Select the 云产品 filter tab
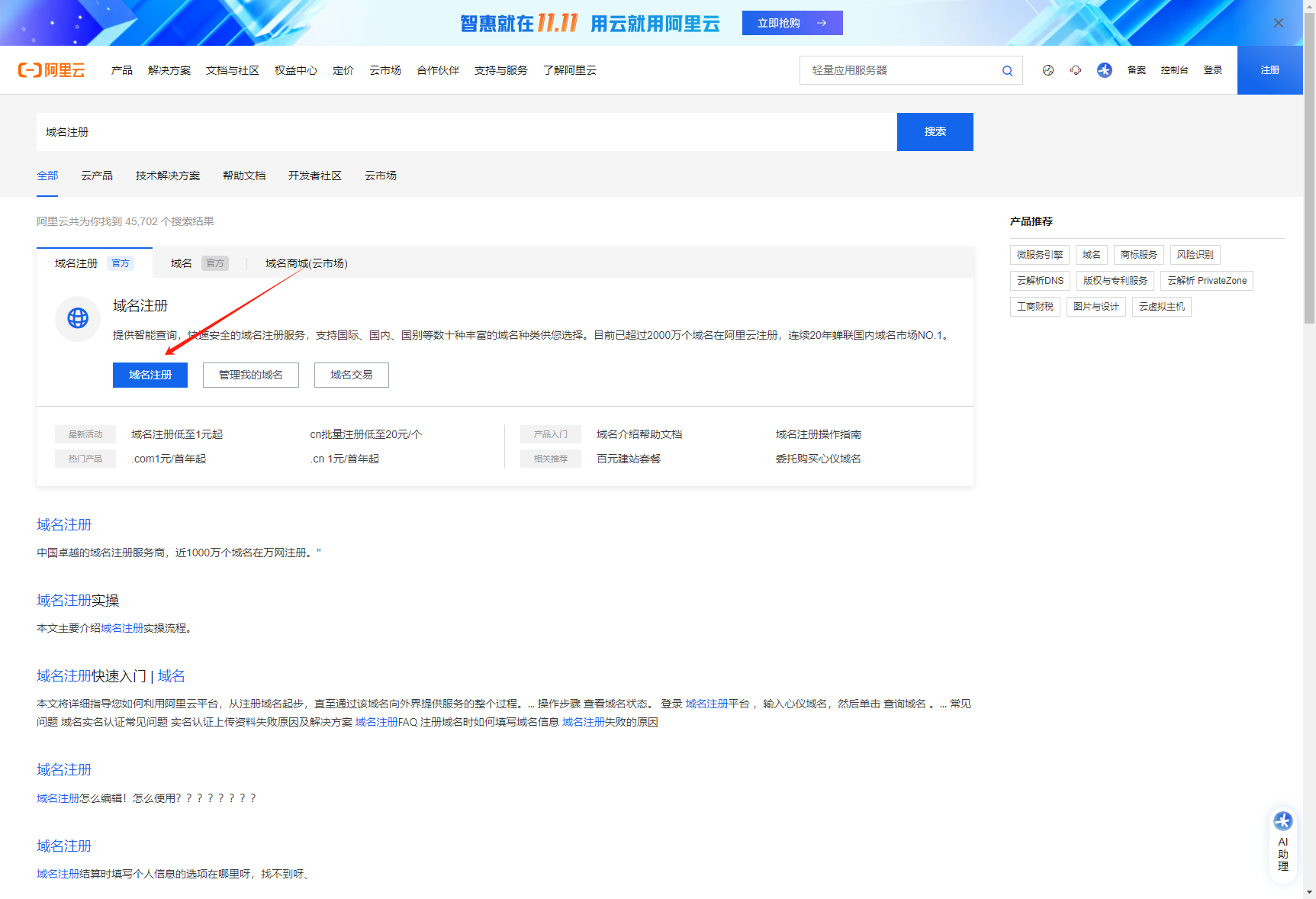 97,176
